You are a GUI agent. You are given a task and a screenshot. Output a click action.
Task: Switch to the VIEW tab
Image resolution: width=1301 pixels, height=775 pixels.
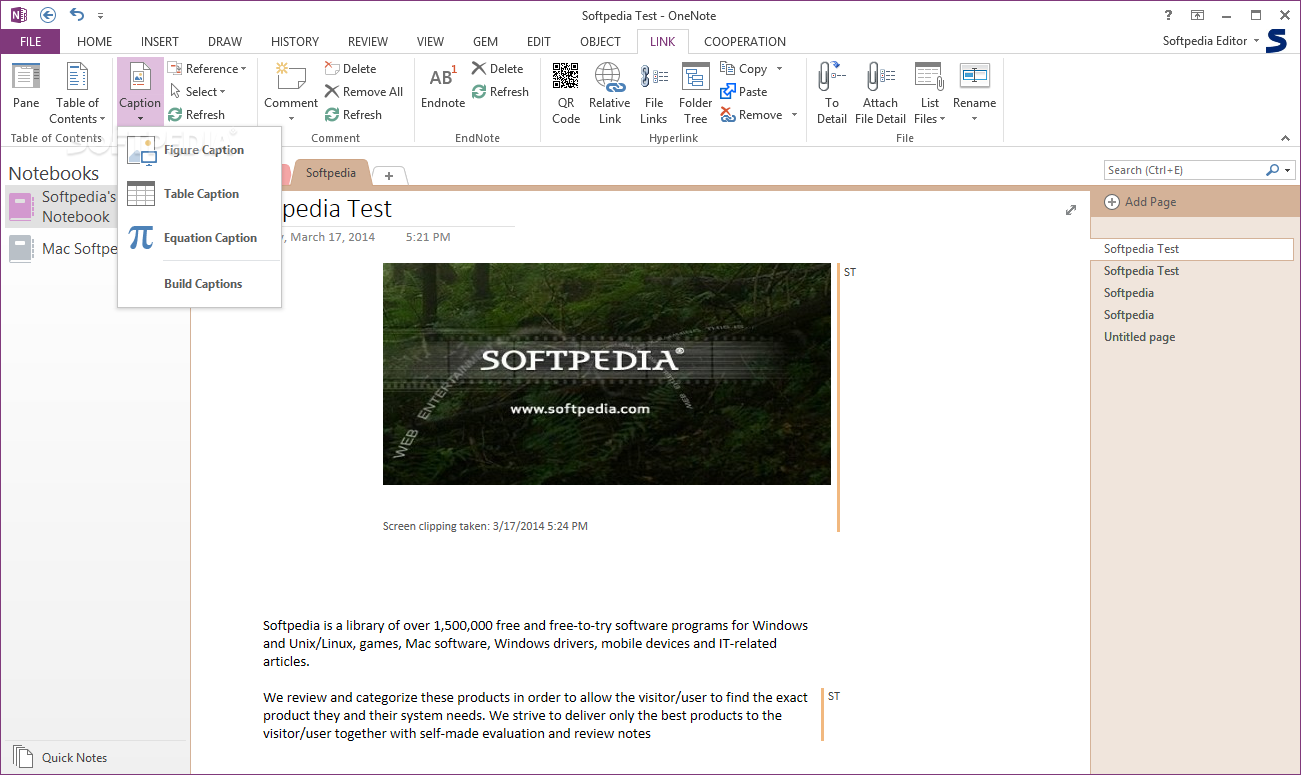click(x=430, y=42)
